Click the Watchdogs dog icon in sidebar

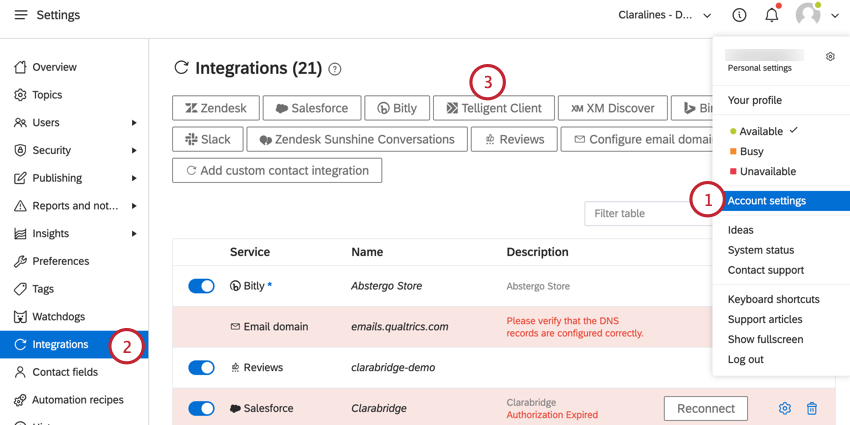click(x=20, y=317)
